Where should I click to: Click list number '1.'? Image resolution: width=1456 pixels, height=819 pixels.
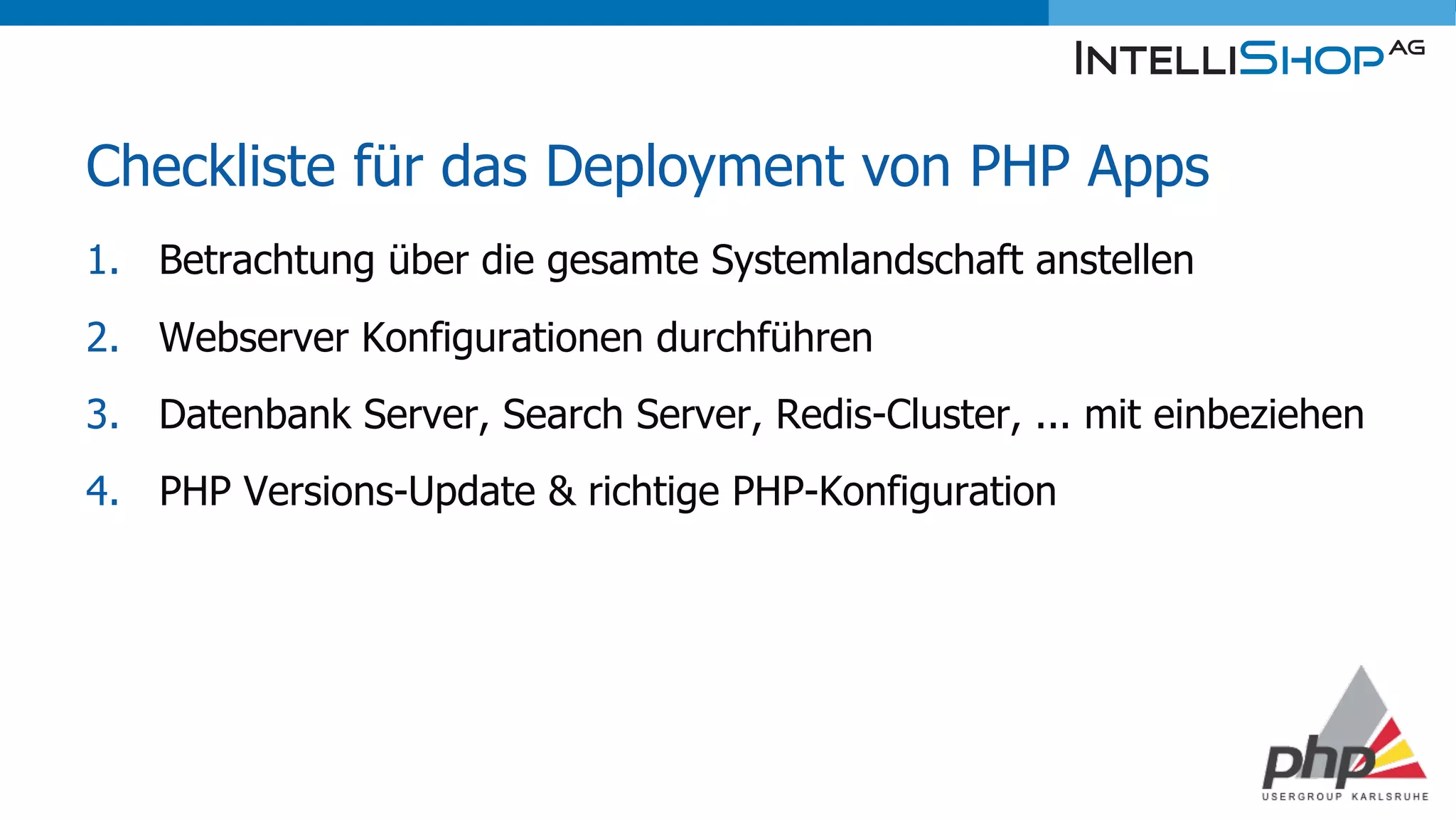pyautogui.click(x=102, y=260)
